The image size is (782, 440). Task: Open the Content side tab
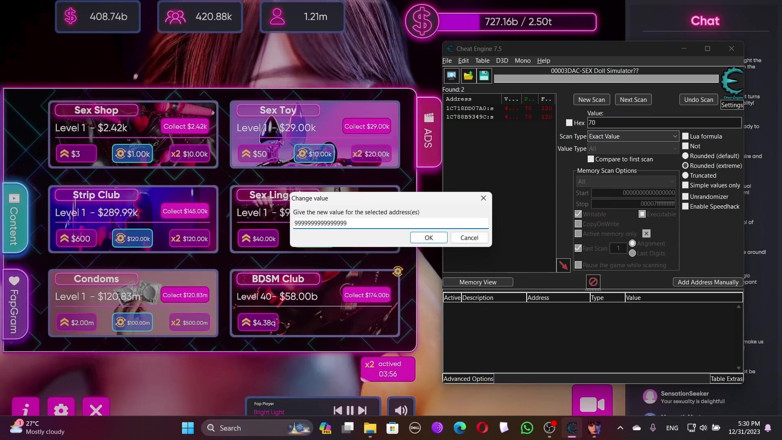[14, 219]
